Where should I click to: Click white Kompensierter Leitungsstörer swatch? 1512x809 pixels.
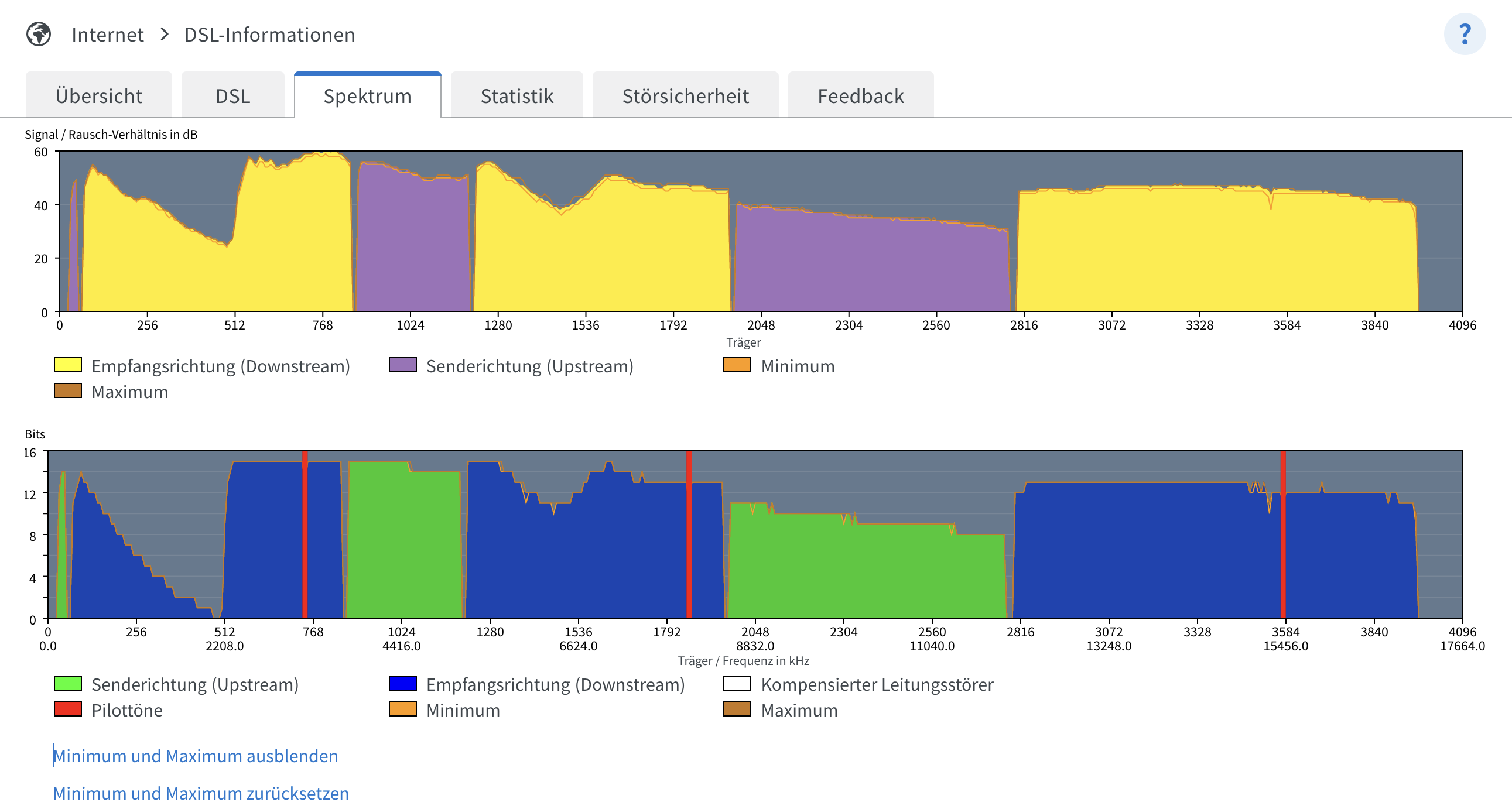click(x=737, y=684)
